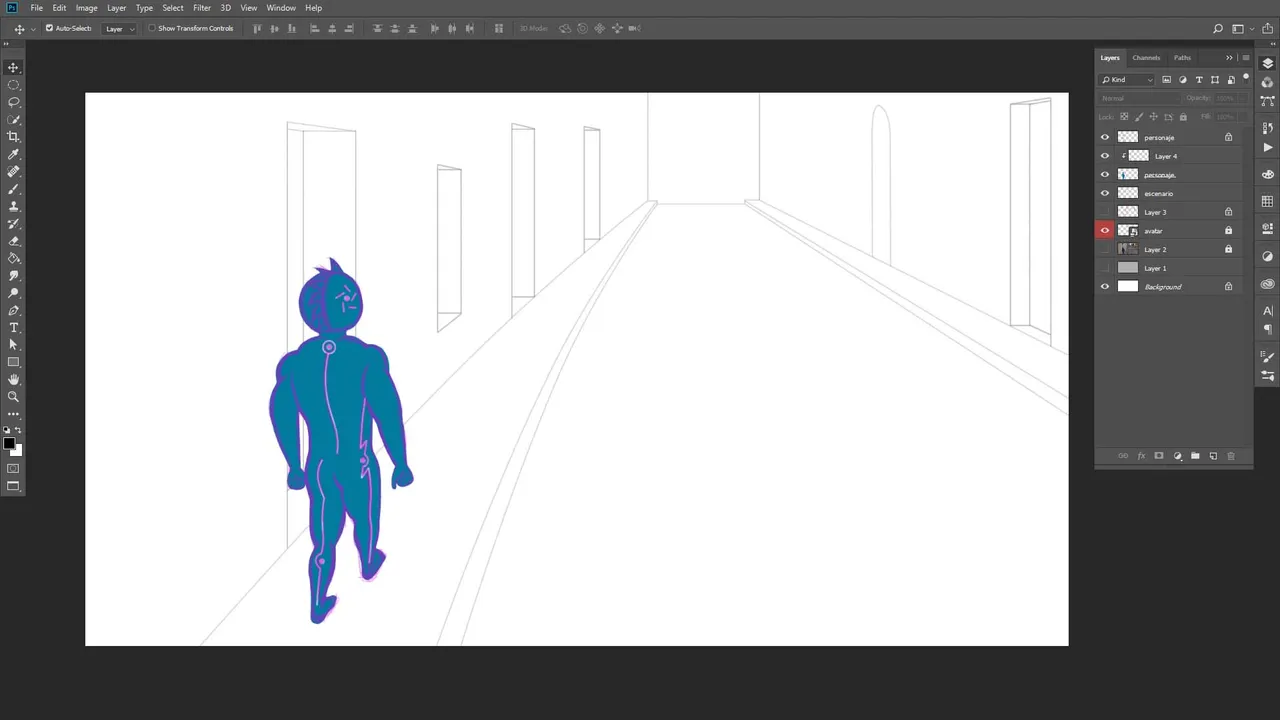Select the Horizontal Type tool
Viewport: 1280px width, 720px height.
coord(13,328)
